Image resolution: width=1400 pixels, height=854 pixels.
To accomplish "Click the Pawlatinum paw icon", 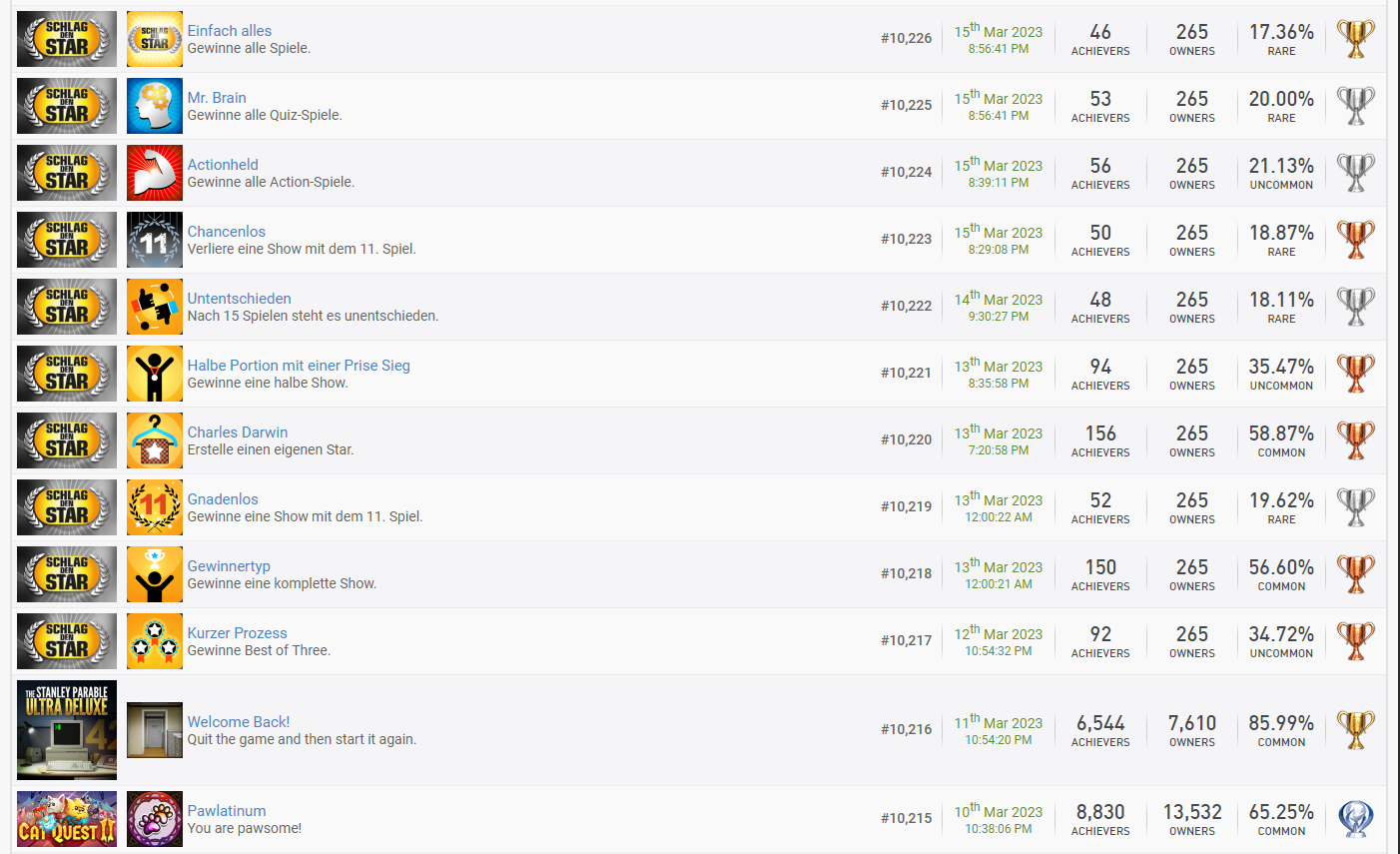I will click(155, 819).
